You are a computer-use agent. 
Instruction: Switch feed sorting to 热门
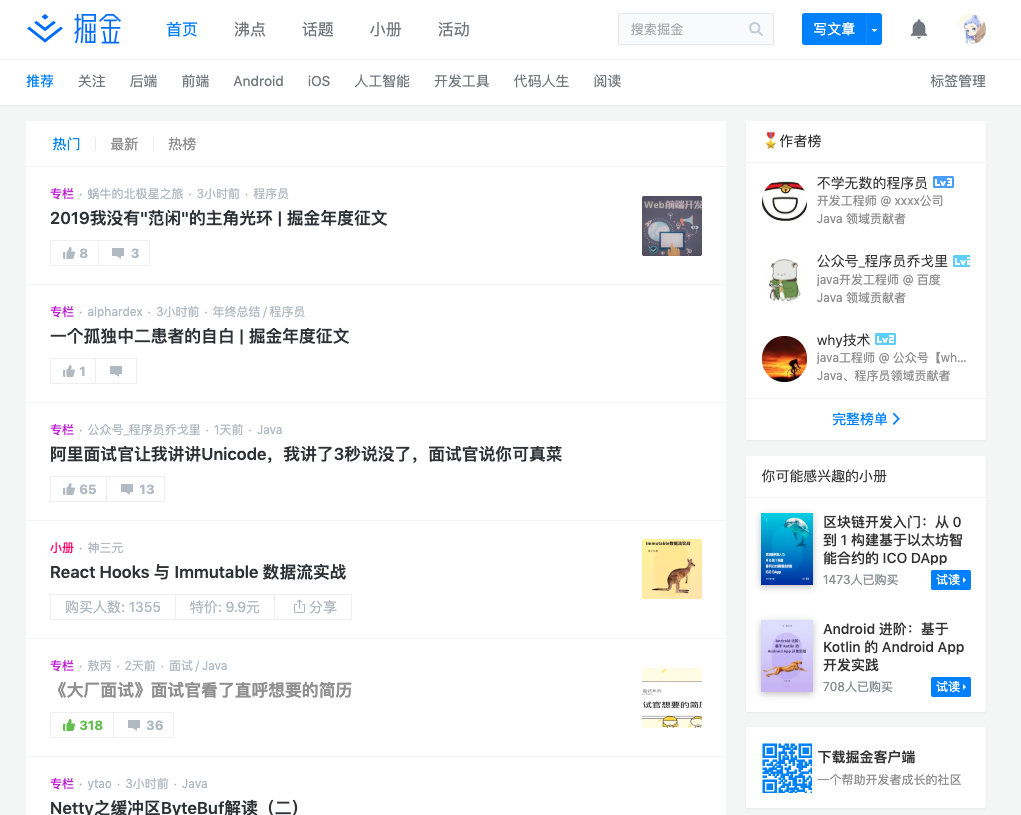pyautogui.click(x=66, y=144)
